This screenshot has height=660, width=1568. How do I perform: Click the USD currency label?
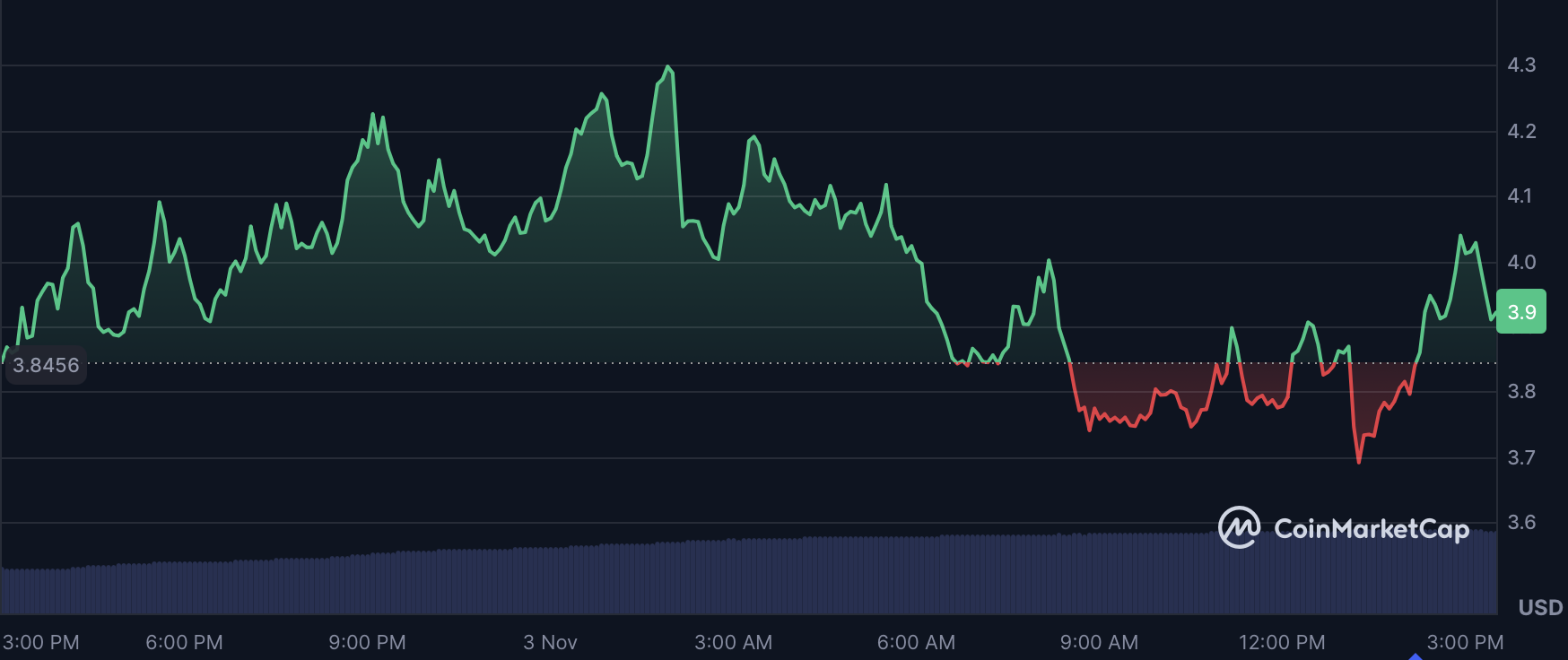[1540, 607]
